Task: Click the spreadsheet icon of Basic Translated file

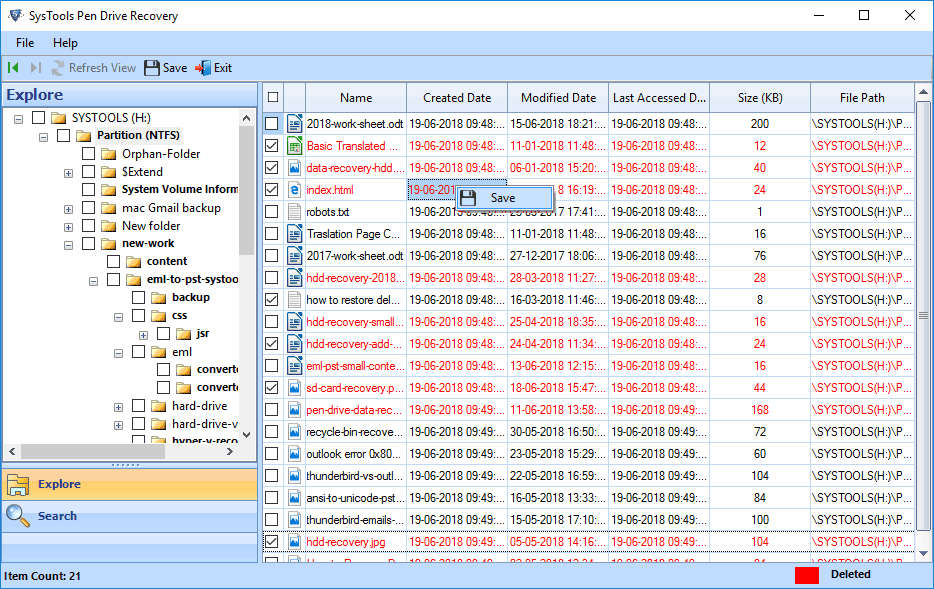Action: click(294, 146)
